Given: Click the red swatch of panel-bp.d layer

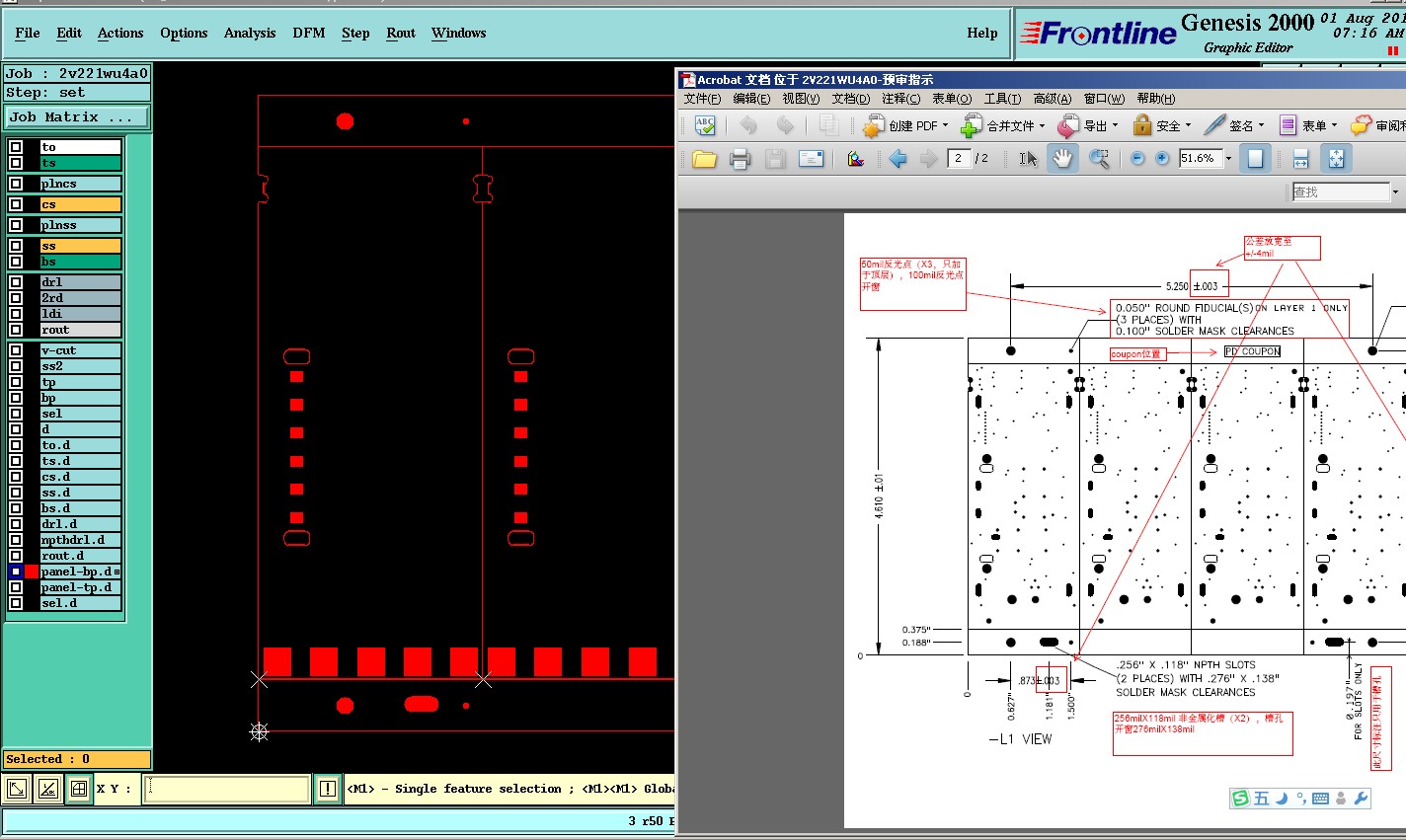Looking at the screenshot, I should tap(32, 572).
